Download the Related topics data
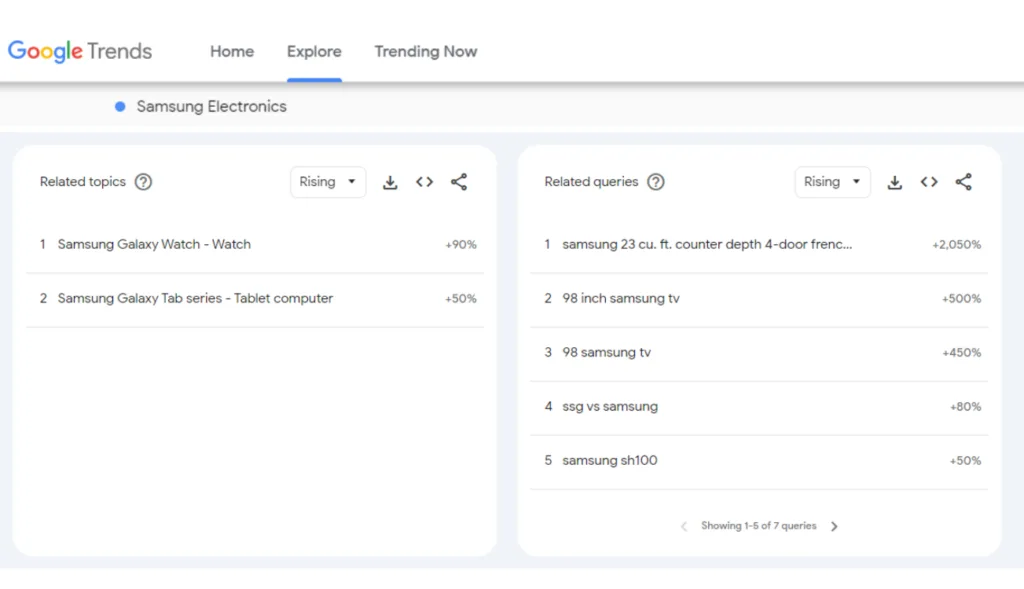The width and height of the screenshot is (1024, 589). click(x=390, y=182)
